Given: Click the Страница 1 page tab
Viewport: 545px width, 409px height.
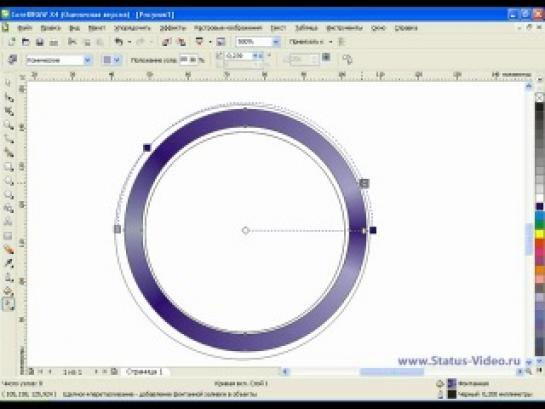Looking at the screenshot, I should [145, 372].
